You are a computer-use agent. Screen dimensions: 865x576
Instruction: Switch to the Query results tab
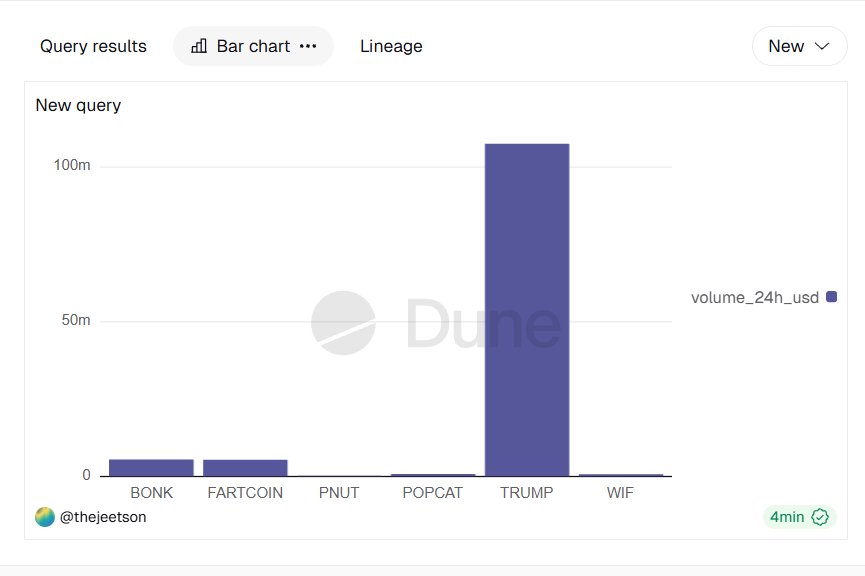coord(93,46)
